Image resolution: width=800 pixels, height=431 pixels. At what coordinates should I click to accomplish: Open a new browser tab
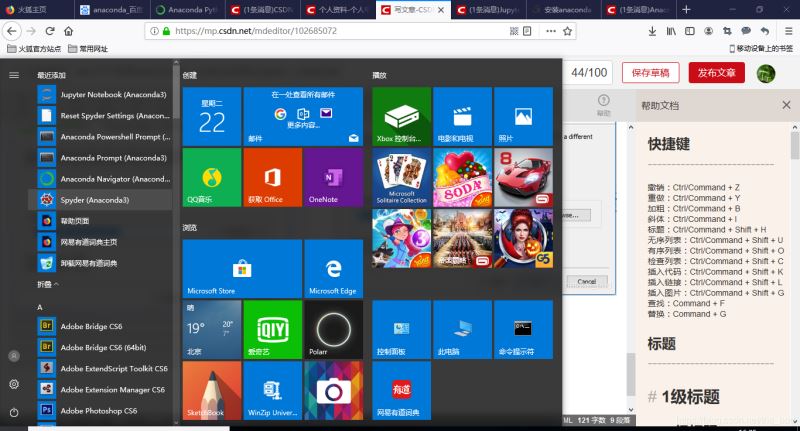point(686,10)
